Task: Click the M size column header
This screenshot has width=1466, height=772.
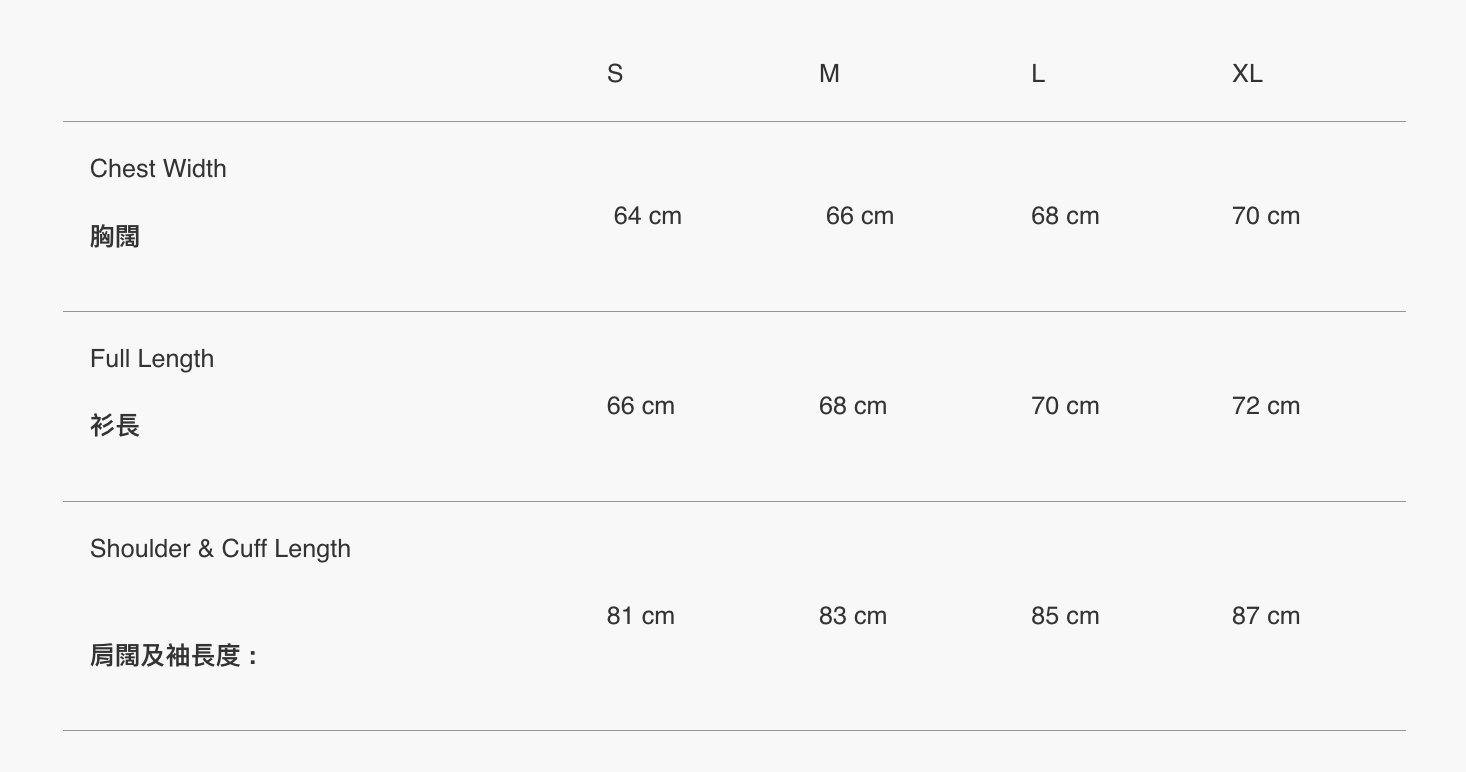Action: (829, 74)
